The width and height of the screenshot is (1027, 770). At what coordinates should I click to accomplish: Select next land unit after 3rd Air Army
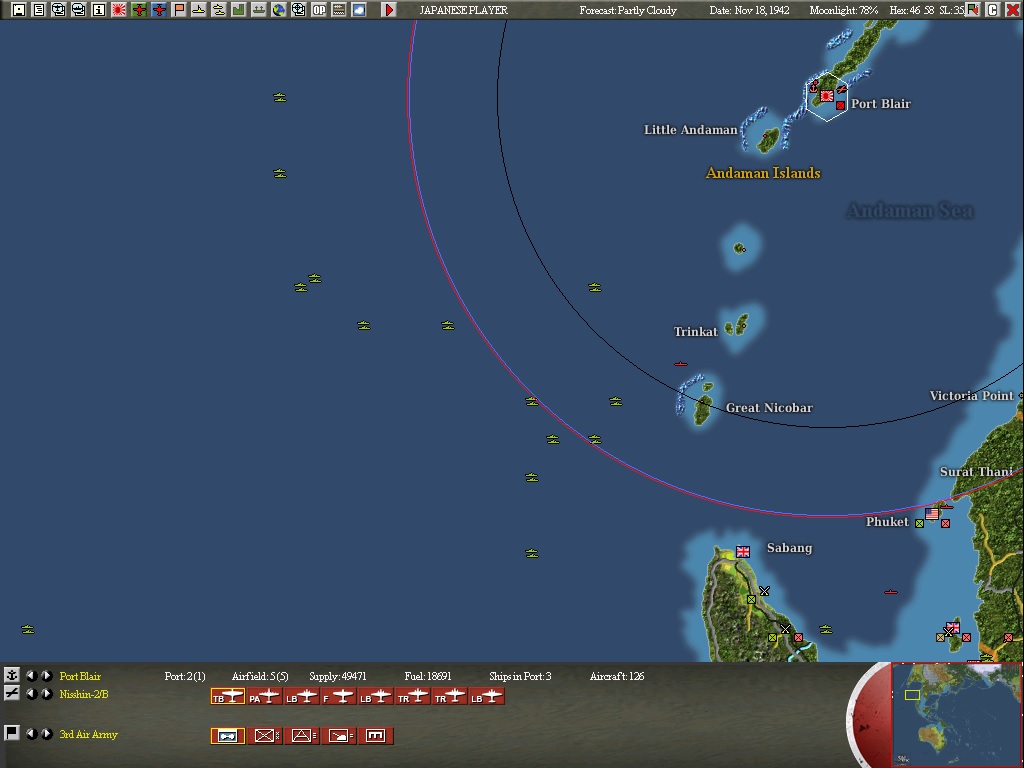point(47,734)
